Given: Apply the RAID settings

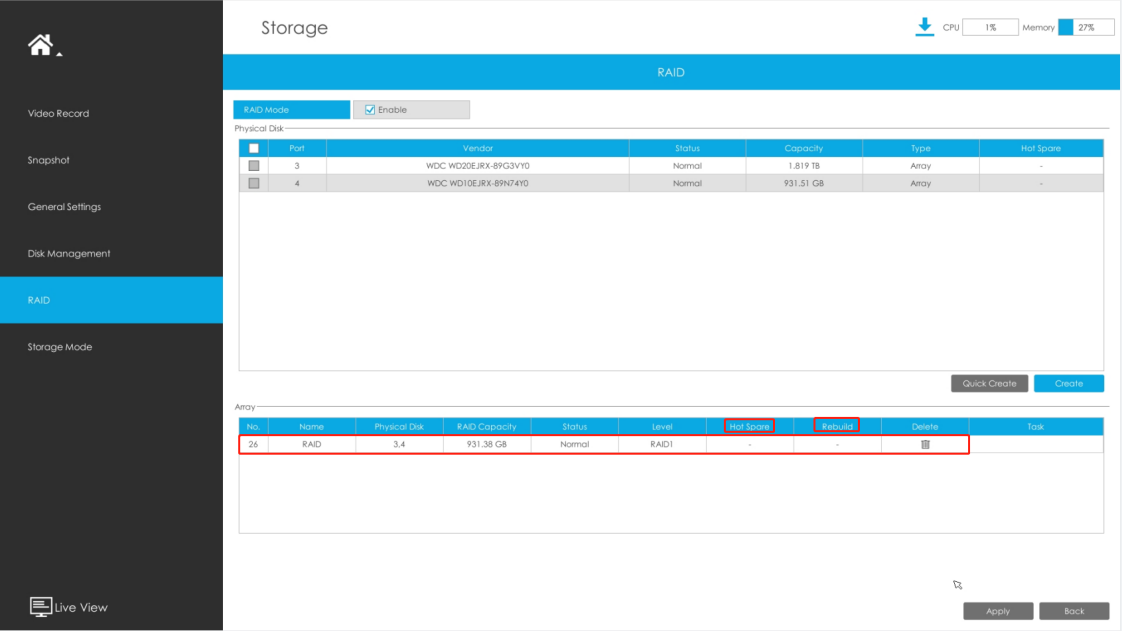Looking at the screenshot, I should point(997,611).
